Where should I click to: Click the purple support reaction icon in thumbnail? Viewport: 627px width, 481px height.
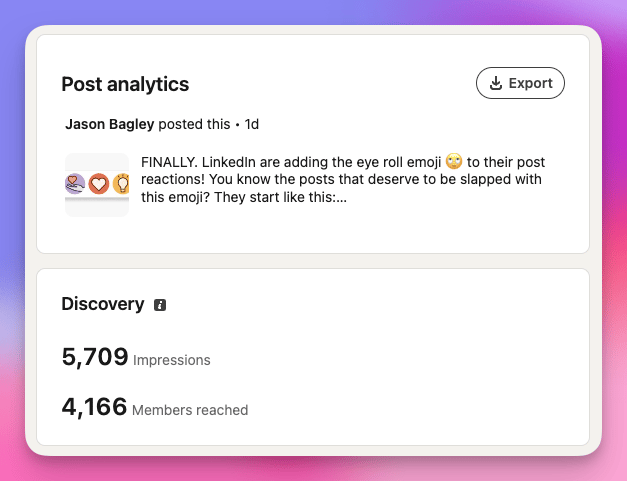pos(75,184)
